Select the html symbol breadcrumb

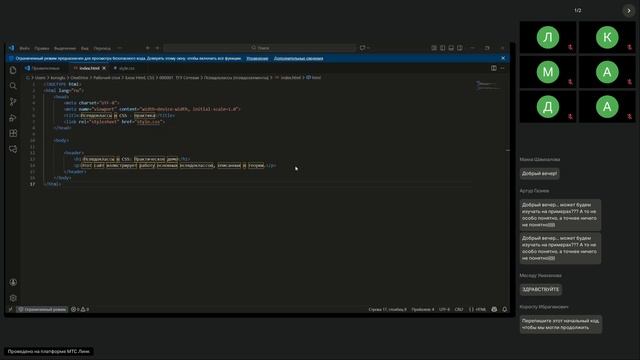[x=314, y=78]
